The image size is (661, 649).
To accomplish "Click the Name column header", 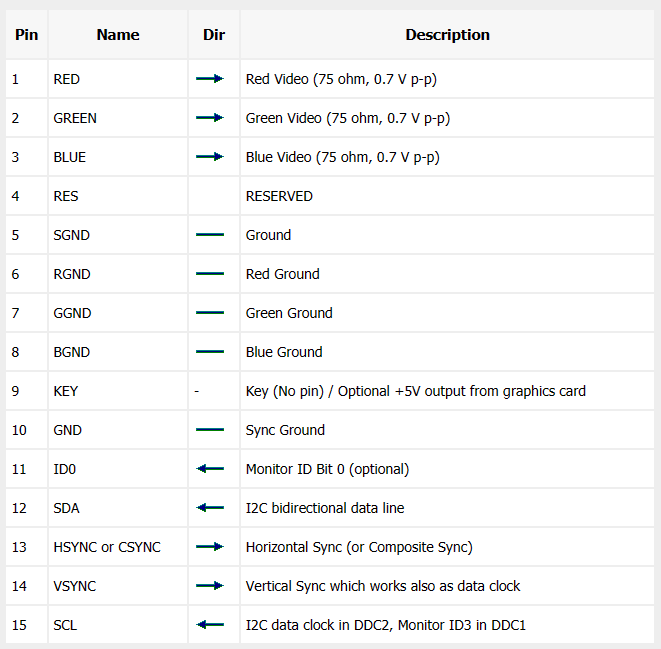I will click(118, 35).
